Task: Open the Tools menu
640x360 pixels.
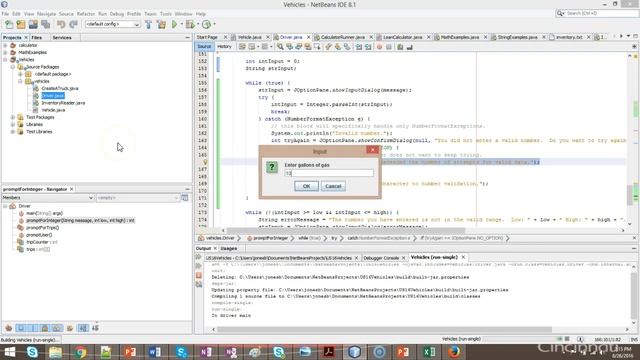Action: pos(165,14)
